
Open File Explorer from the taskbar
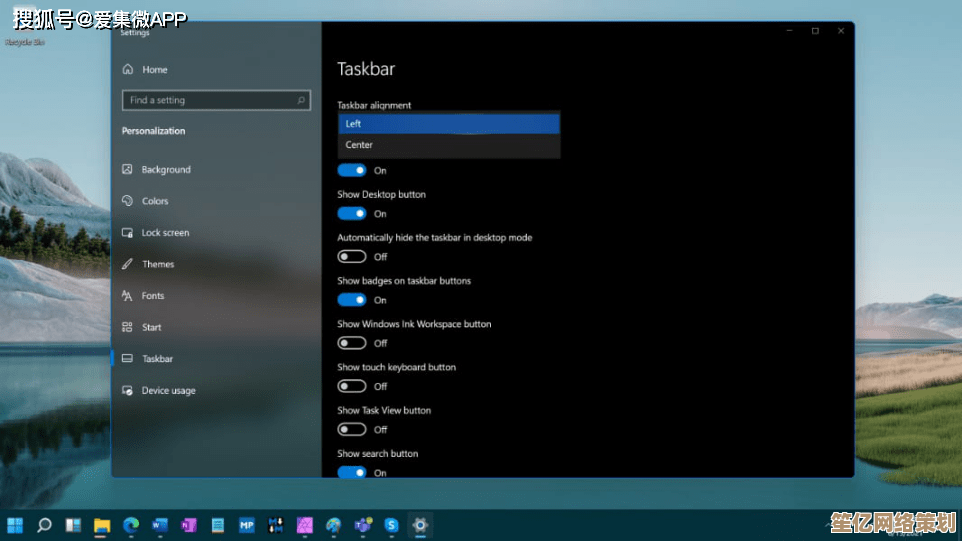click(x=102, y=524)
